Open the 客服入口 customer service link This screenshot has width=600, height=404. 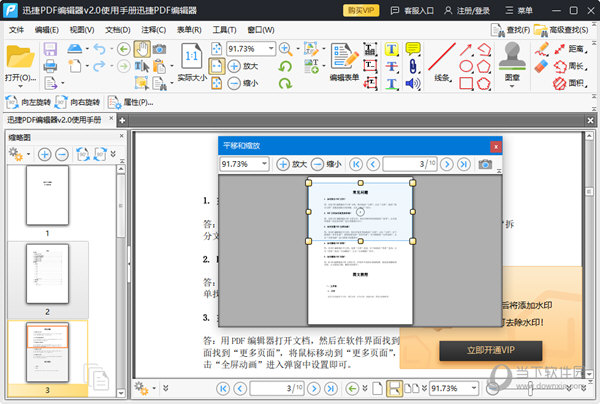pos(412,10)
